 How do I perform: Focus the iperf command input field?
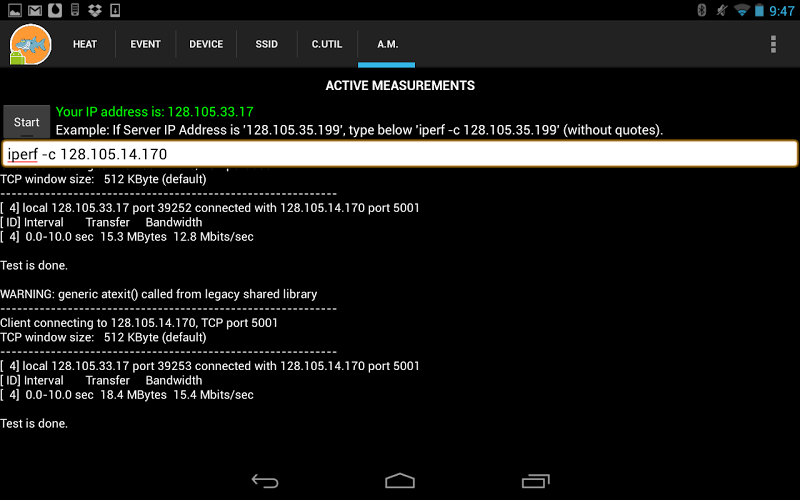click(x=400, y=154)
